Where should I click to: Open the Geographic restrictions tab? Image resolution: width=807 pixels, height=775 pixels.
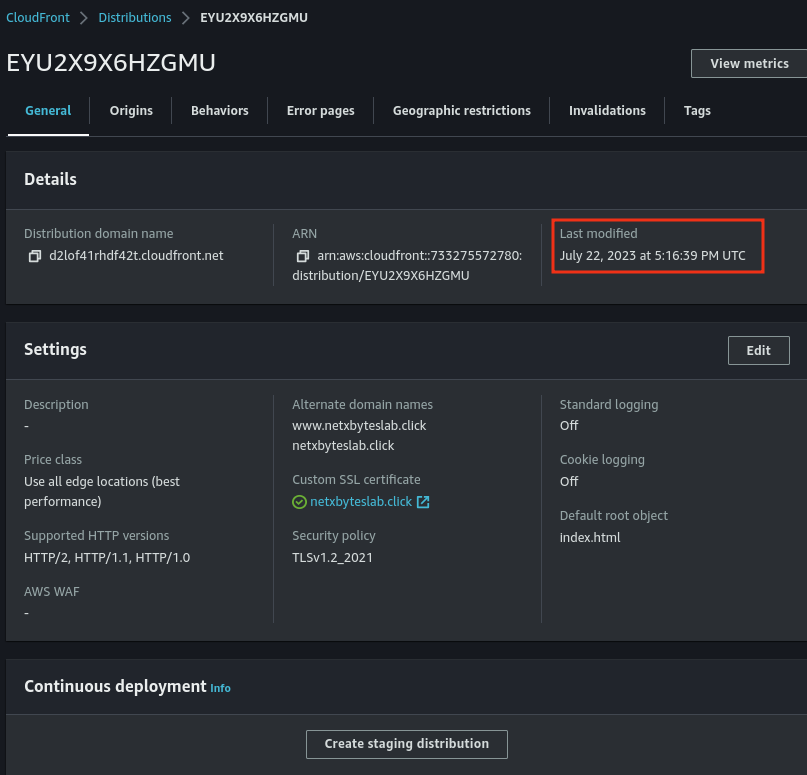coord(461,111)
